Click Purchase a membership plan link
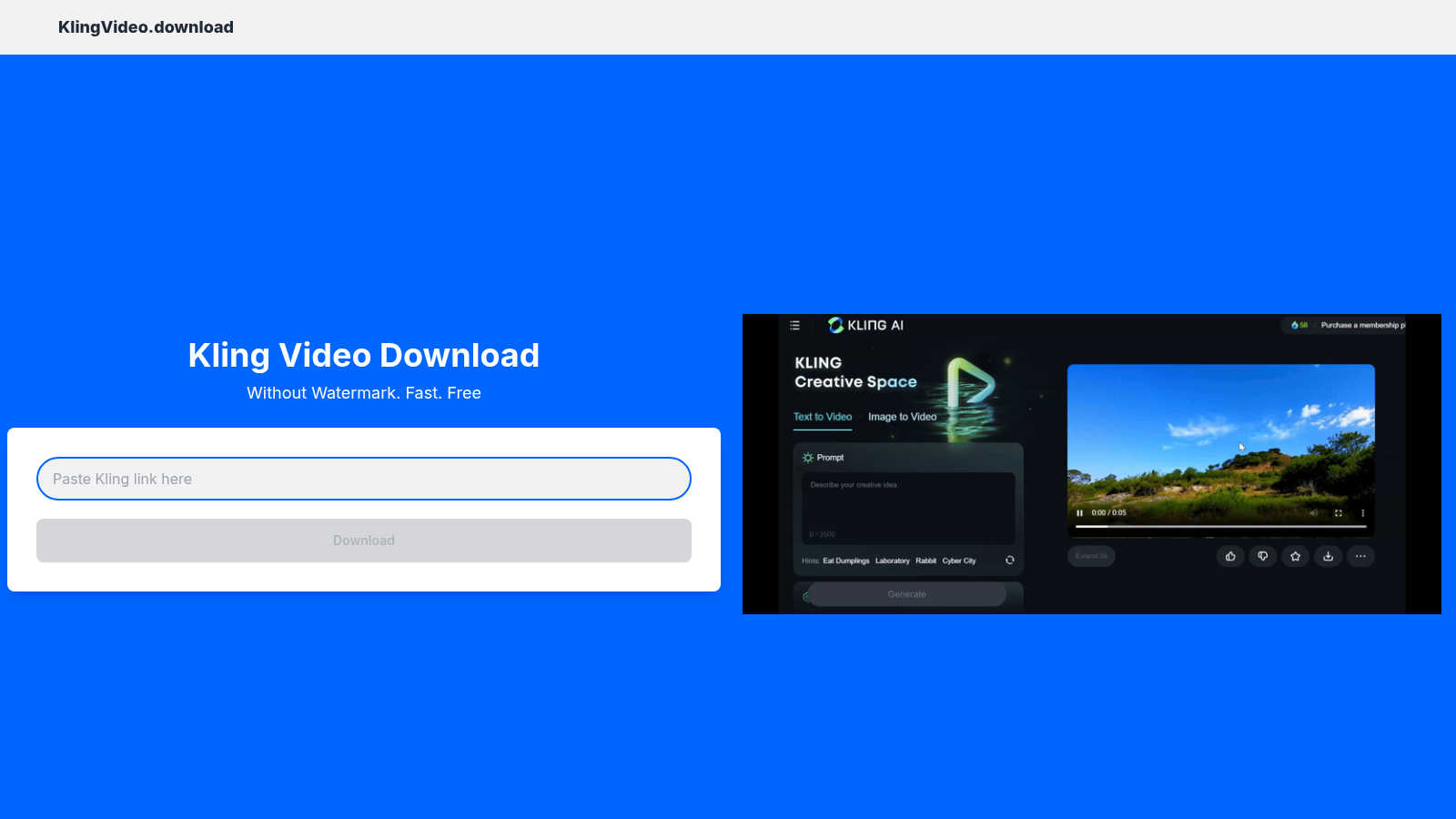Viewport: 1456px width, 819px height. [x=1362, y=325]
